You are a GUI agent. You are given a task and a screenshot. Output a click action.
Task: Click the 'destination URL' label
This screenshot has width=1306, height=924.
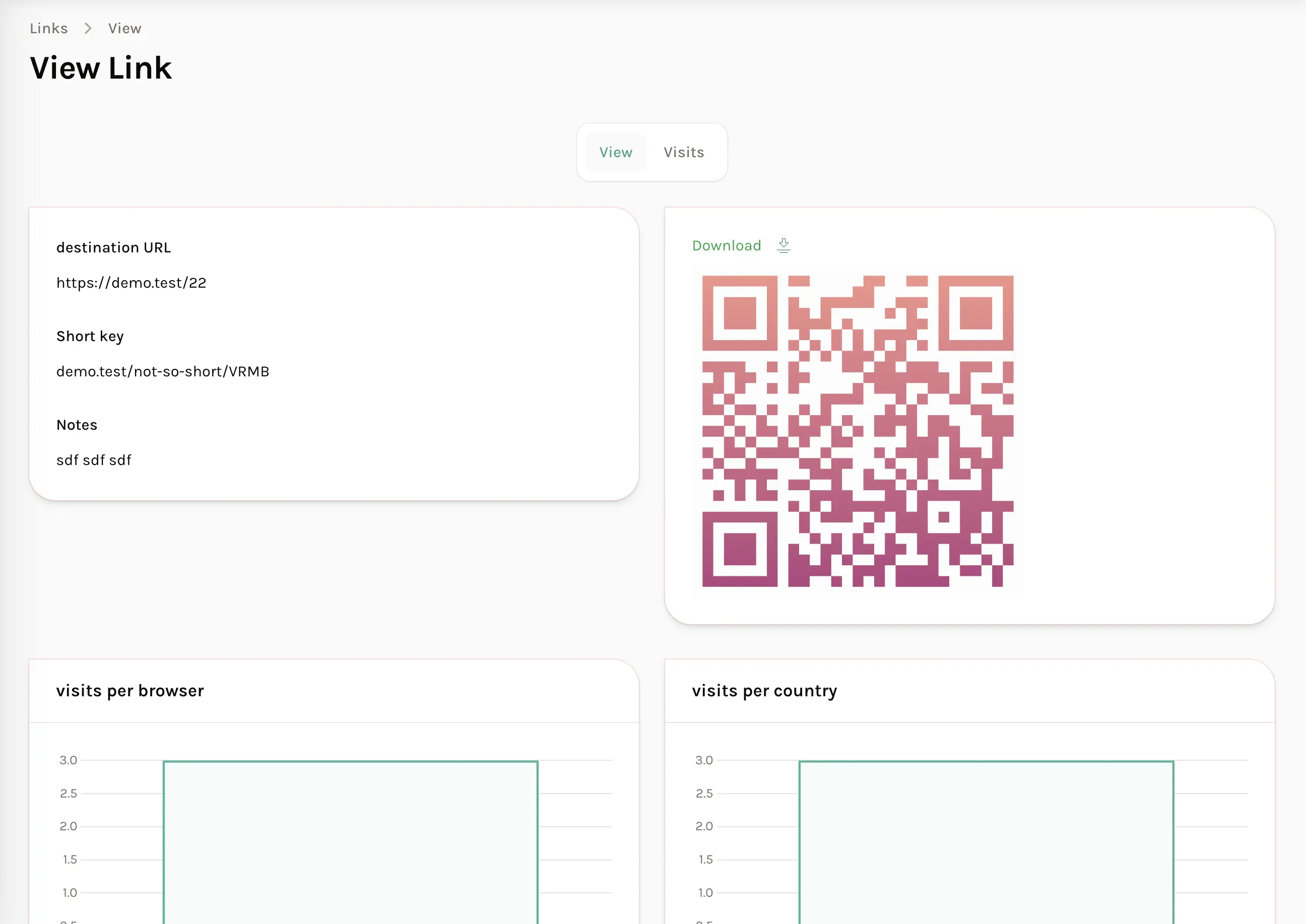coord(113,247)
